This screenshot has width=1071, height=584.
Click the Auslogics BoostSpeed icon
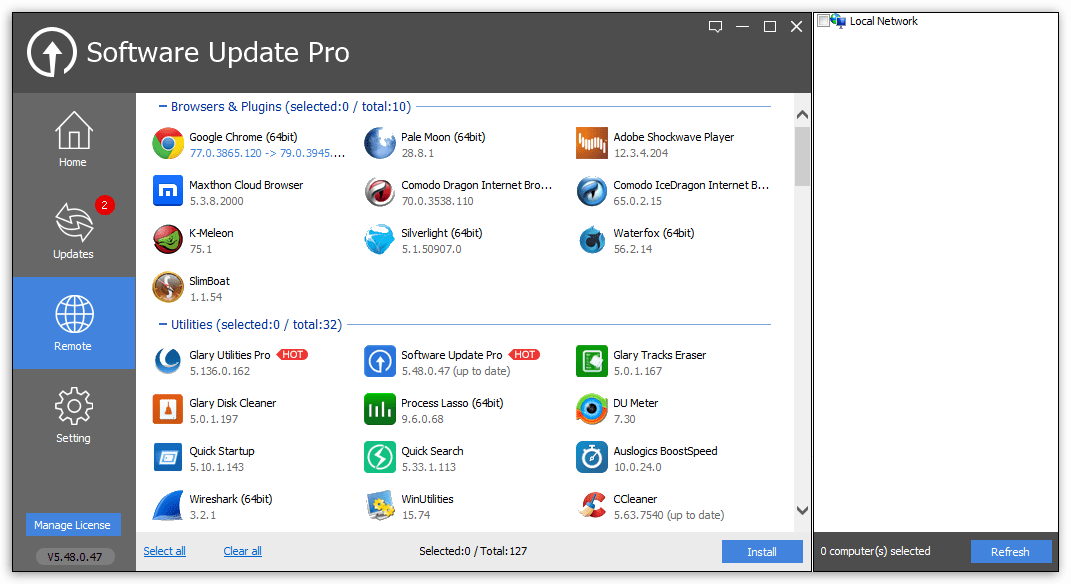(592, 457)
